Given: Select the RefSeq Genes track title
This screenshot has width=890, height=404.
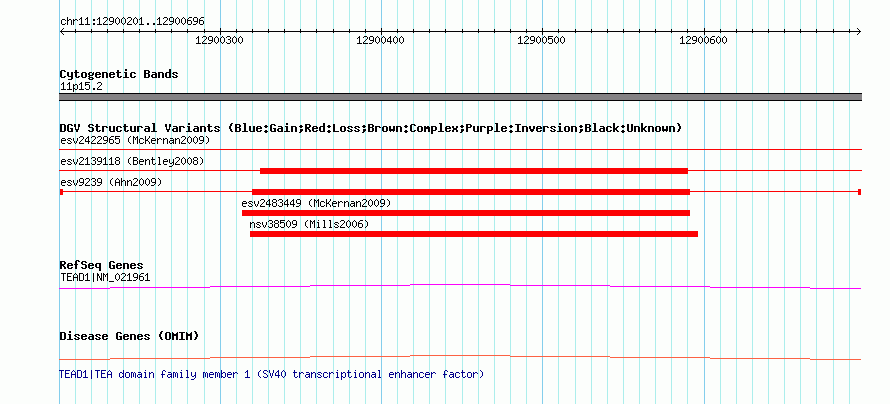Looking at the screenshot, I should 101,266.
